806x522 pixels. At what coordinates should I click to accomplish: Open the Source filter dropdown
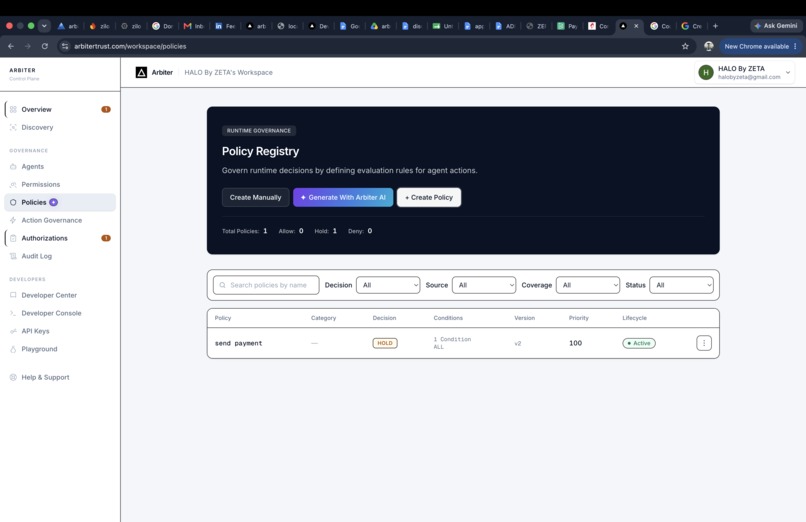pyautogui.click(x=484, y=285)
